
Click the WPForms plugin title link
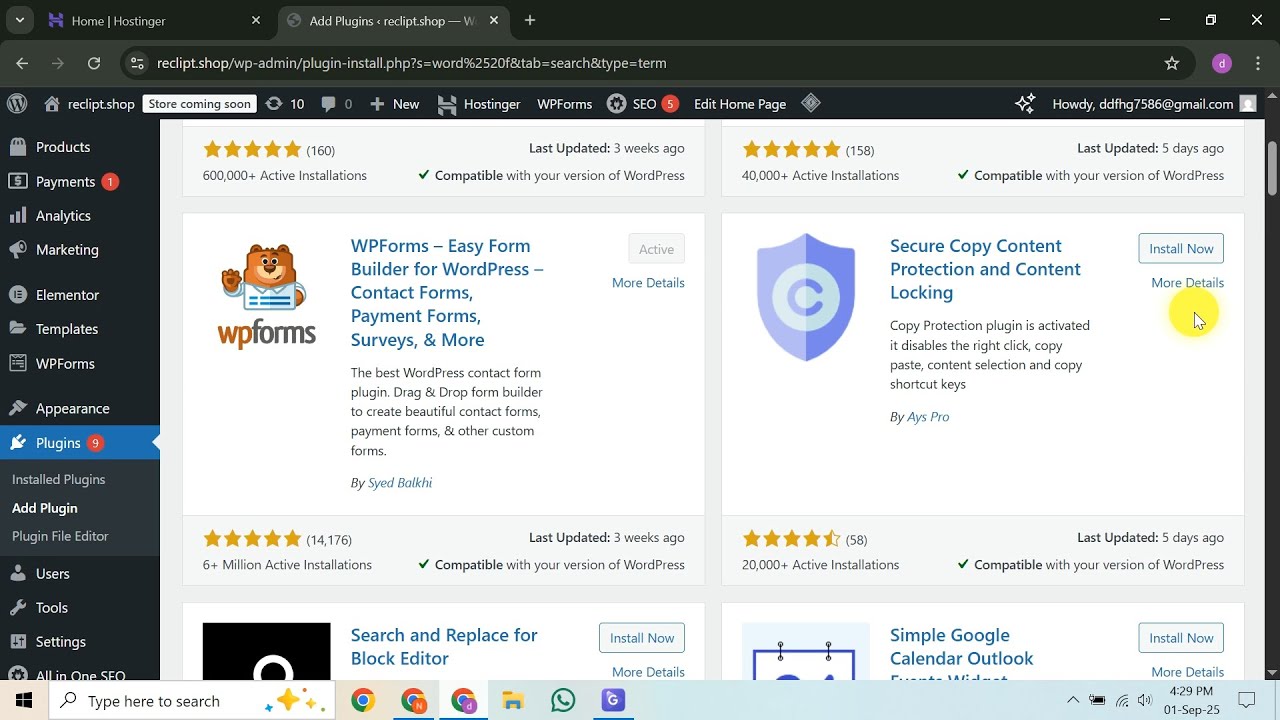point(447,293)
